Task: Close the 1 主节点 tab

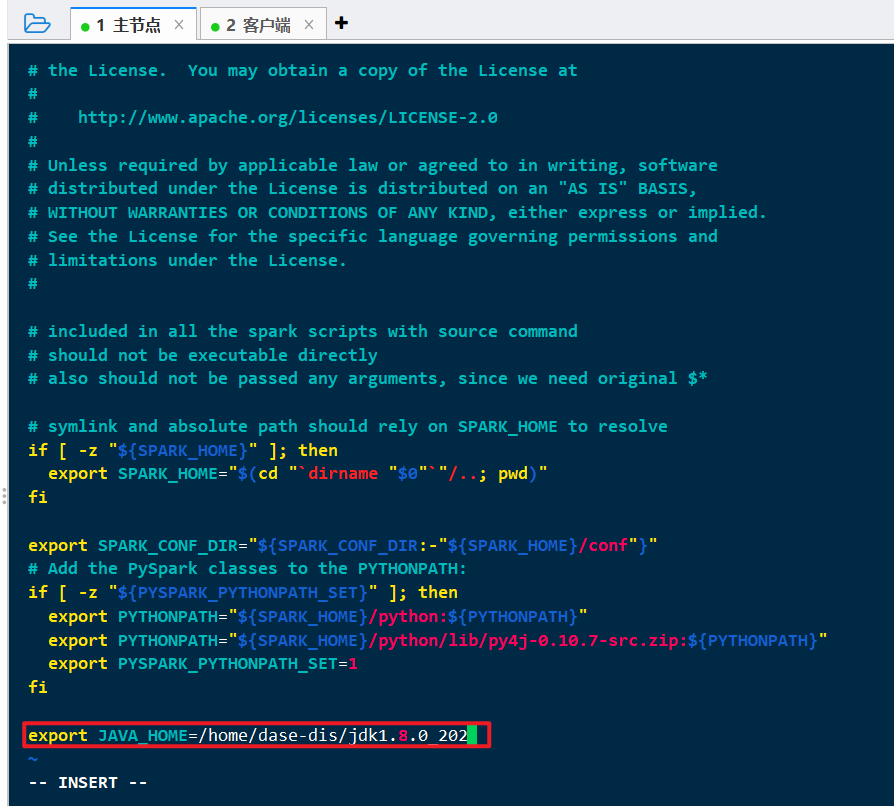Action: 179,25
